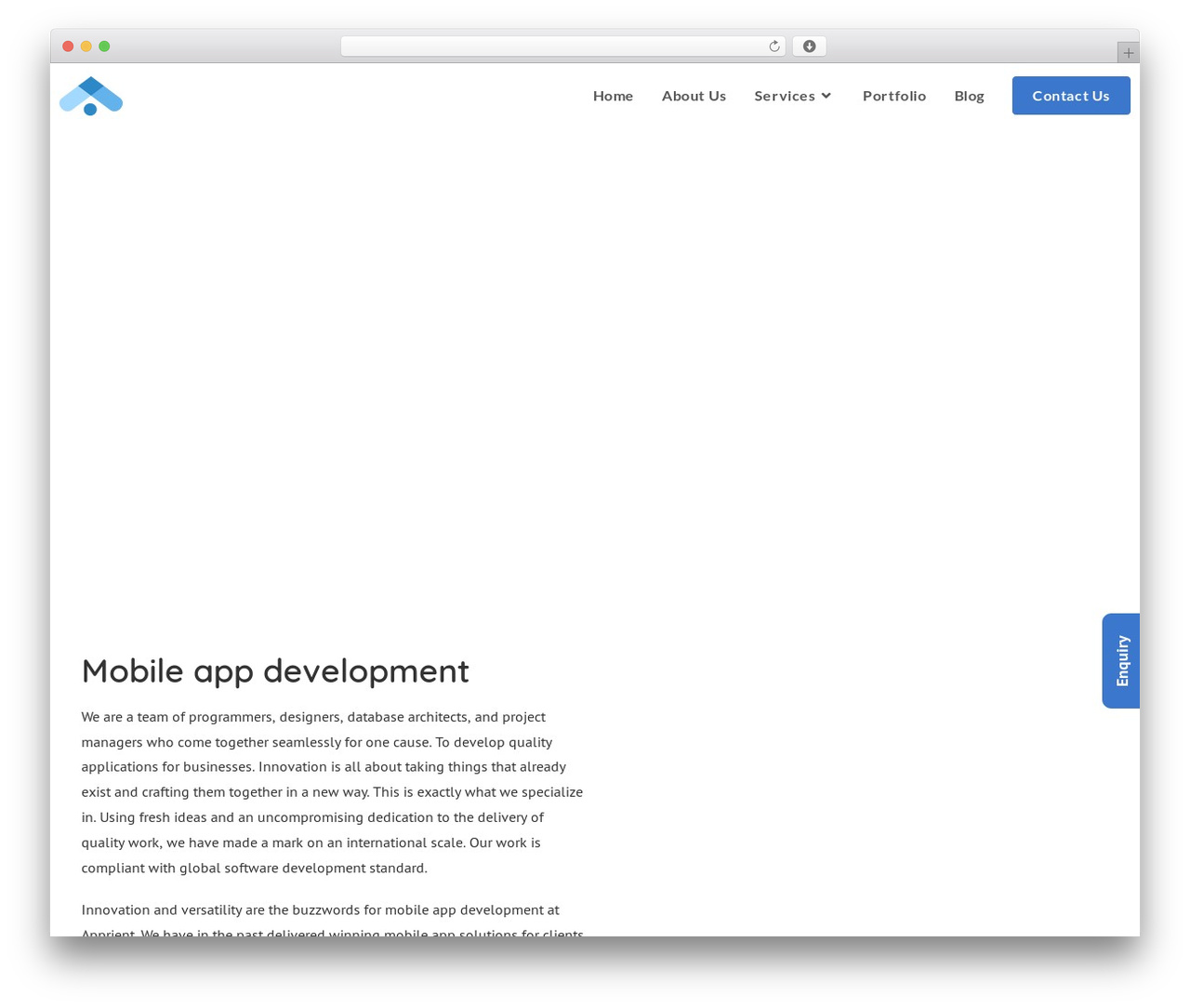Add a new browser tab
1190x1008 pixels.
[1128, 53]
